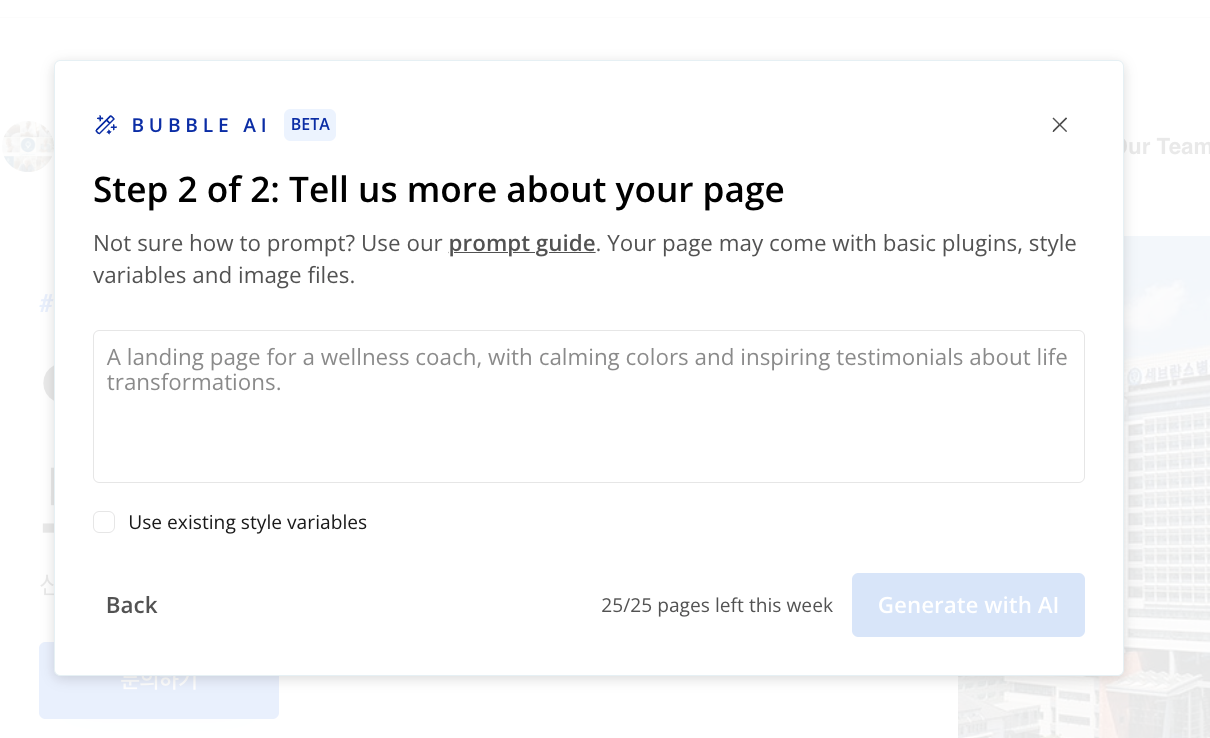Click the "25/25 pages left this week" counter
This screenshot has height=738, width=1210.
point(717,605)
